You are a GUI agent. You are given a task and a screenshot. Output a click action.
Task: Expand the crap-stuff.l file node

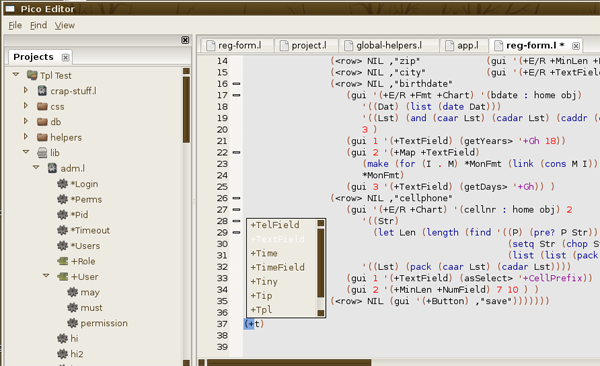pos(26,90)
